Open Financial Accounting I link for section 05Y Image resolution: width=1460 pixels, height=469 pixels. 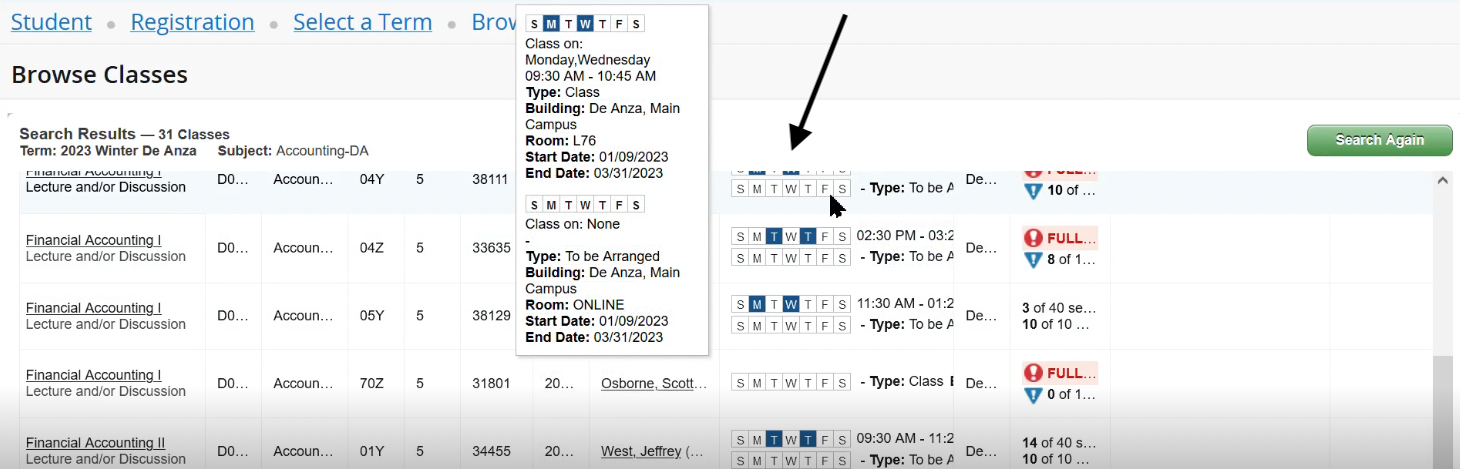coord(93,308)
